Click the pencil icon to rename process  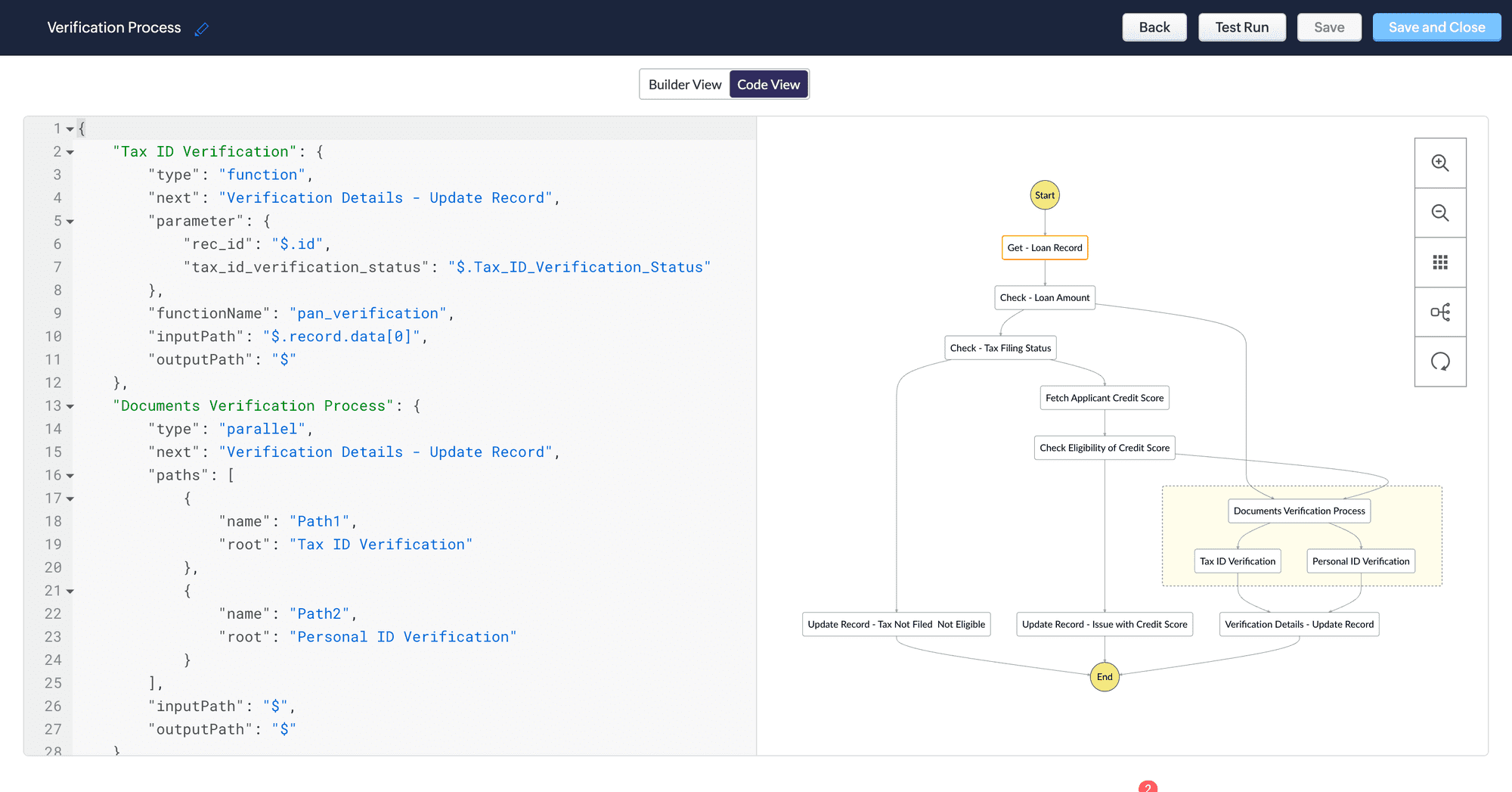click(x=201, y=29)
